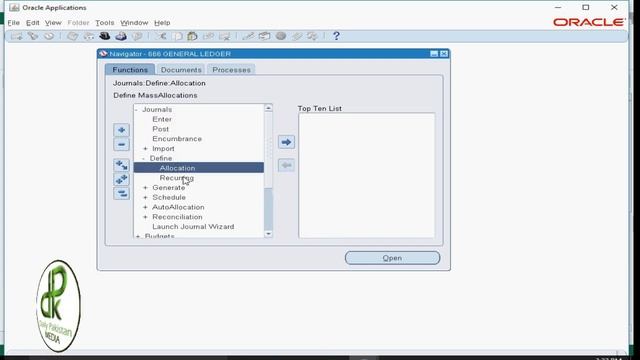Click the Open button
Image resolution: width=640 pixels, height=360 pixels.
(392, 258)
